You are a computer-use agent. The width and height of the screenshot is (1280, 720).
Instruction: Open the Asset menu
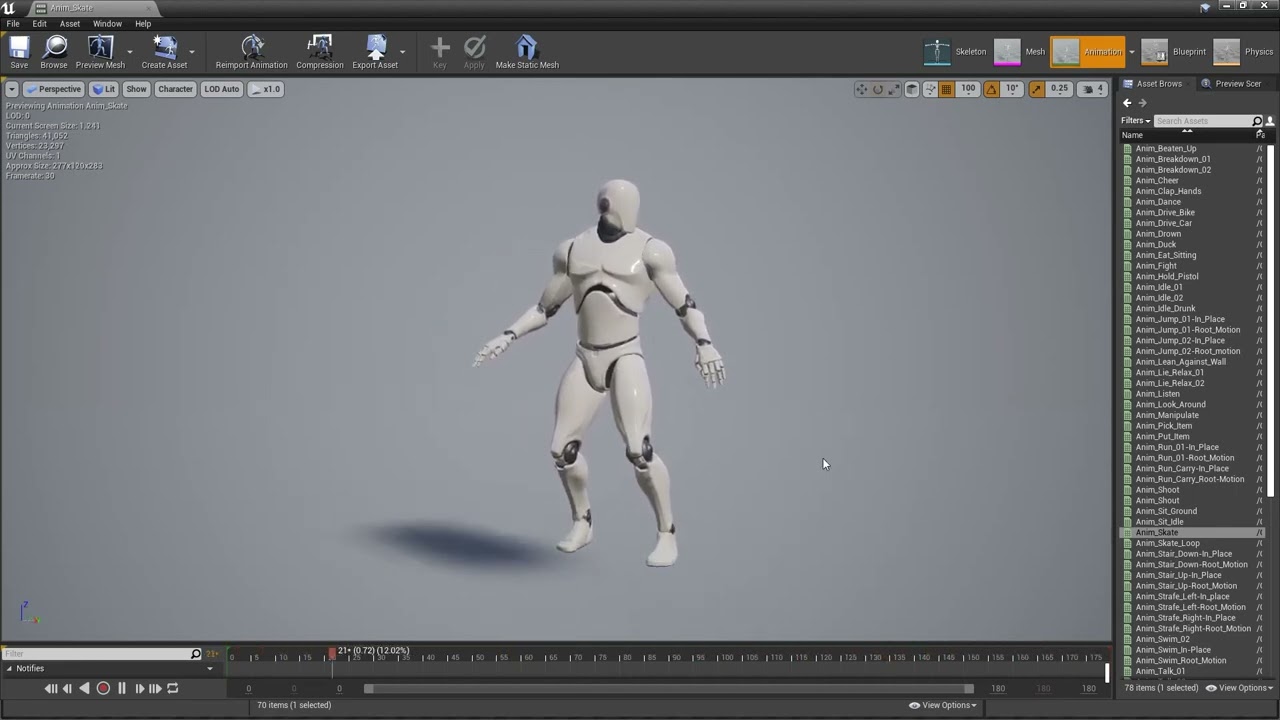coord(70,24)
